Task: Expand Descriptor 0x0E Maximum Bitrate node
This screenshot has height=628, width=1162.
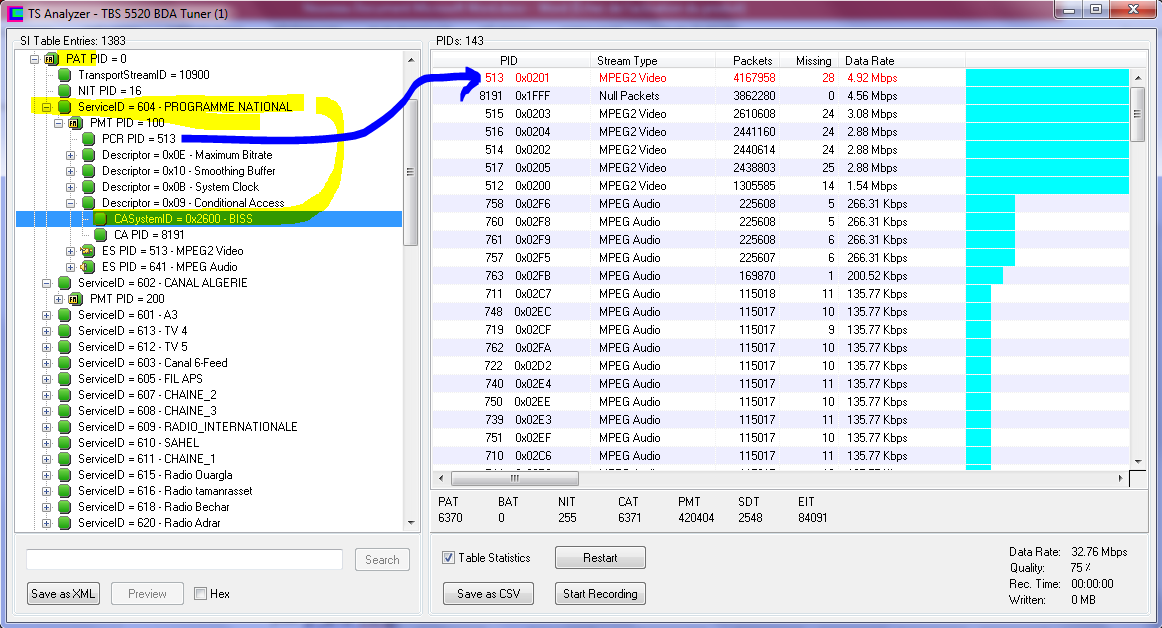Action: (x=71, y=155)
